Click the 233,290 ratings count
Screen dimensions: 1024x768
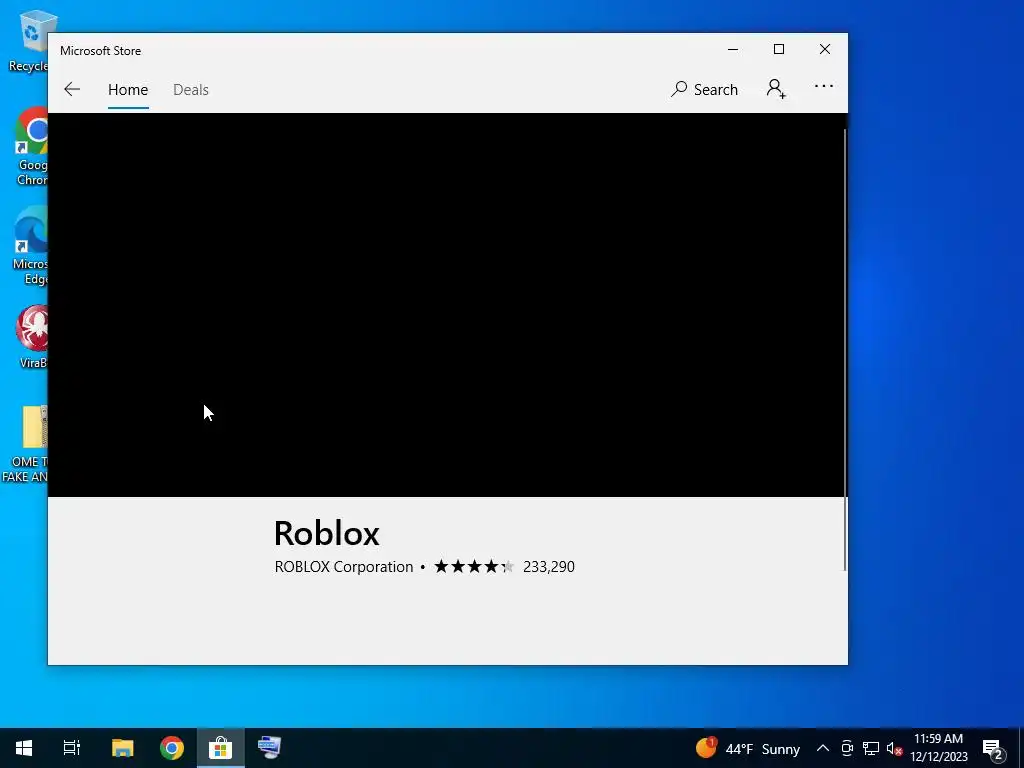click(549, 566)
